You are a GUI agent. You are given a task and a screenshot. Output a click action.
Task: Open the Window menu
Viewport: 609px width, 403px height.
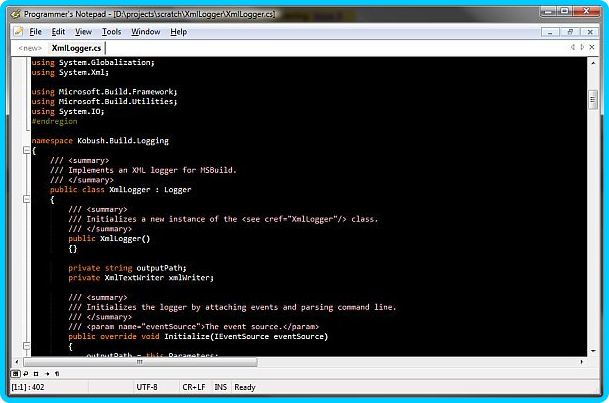point(146,32)
